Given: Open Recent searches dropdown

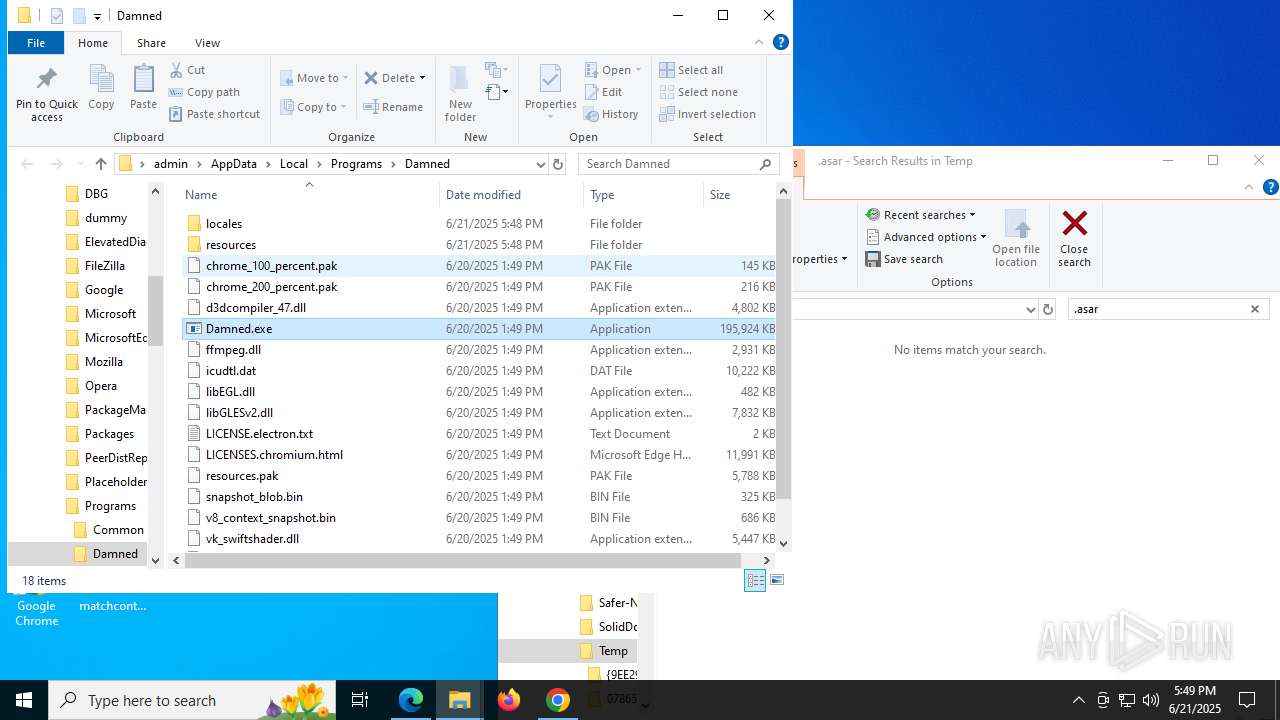Looking at the screenshot, I should tap(920, 215).
